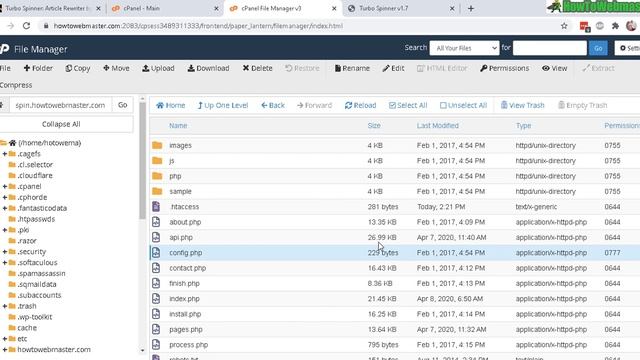Sort by the Size column header
The height and width of the screenshot is (360, 640).
[x=374, y=126]
